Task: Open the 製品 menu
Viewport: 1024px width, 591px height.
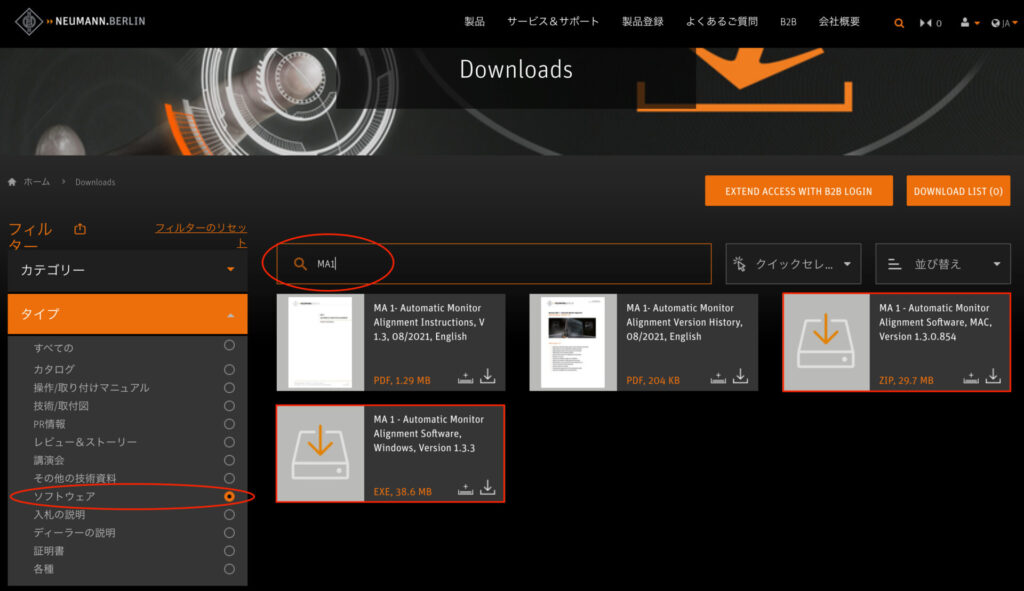Action: [474, 22]
